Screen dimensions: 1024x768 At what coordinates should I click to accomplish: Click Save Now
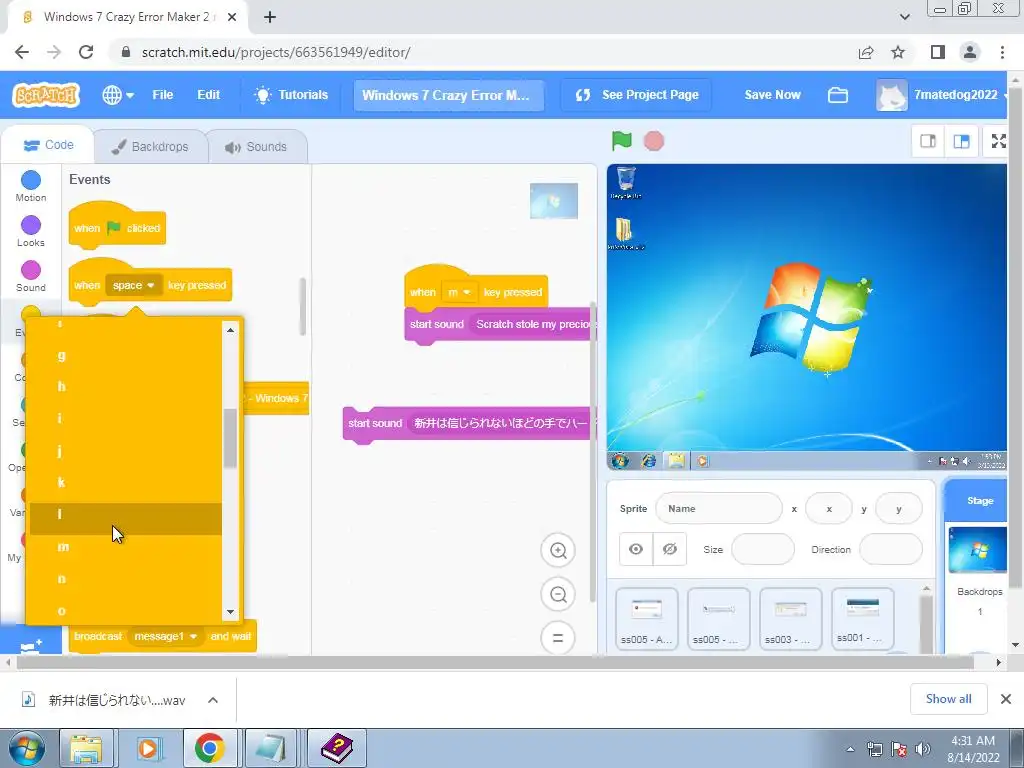pos(772,95)
